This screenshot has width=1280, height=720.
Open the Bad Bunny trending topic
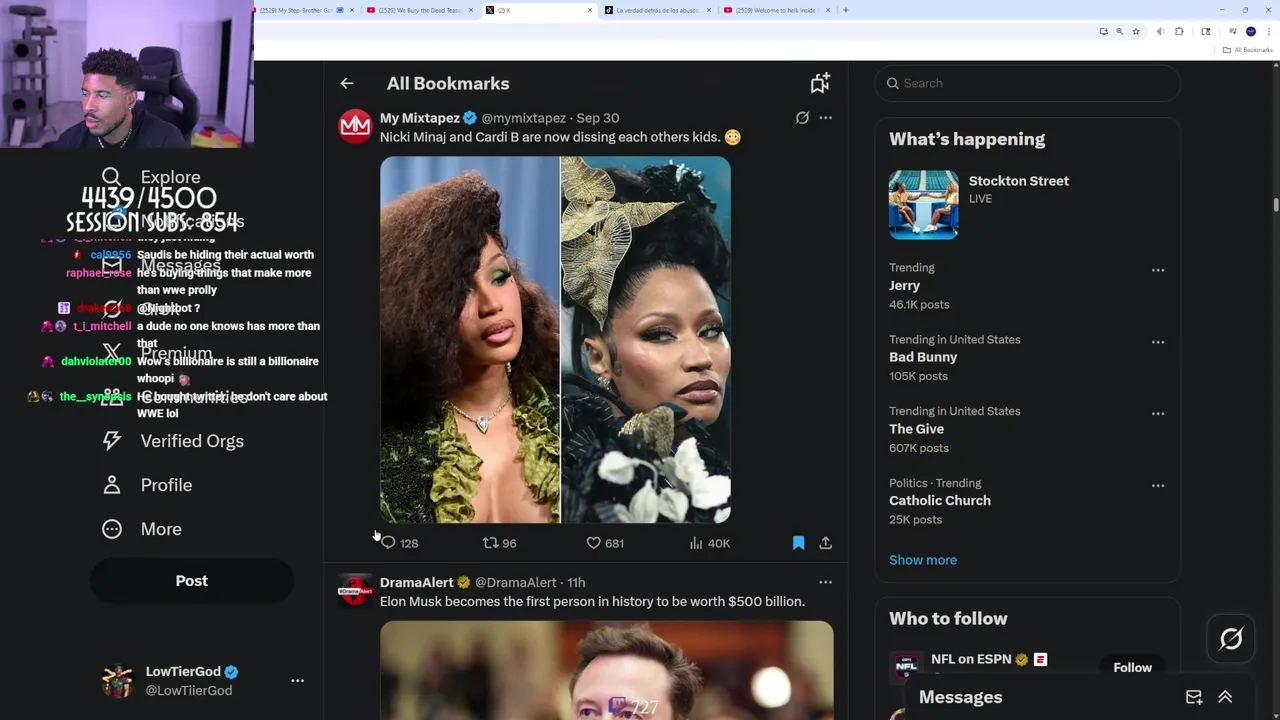click(923, 357)
